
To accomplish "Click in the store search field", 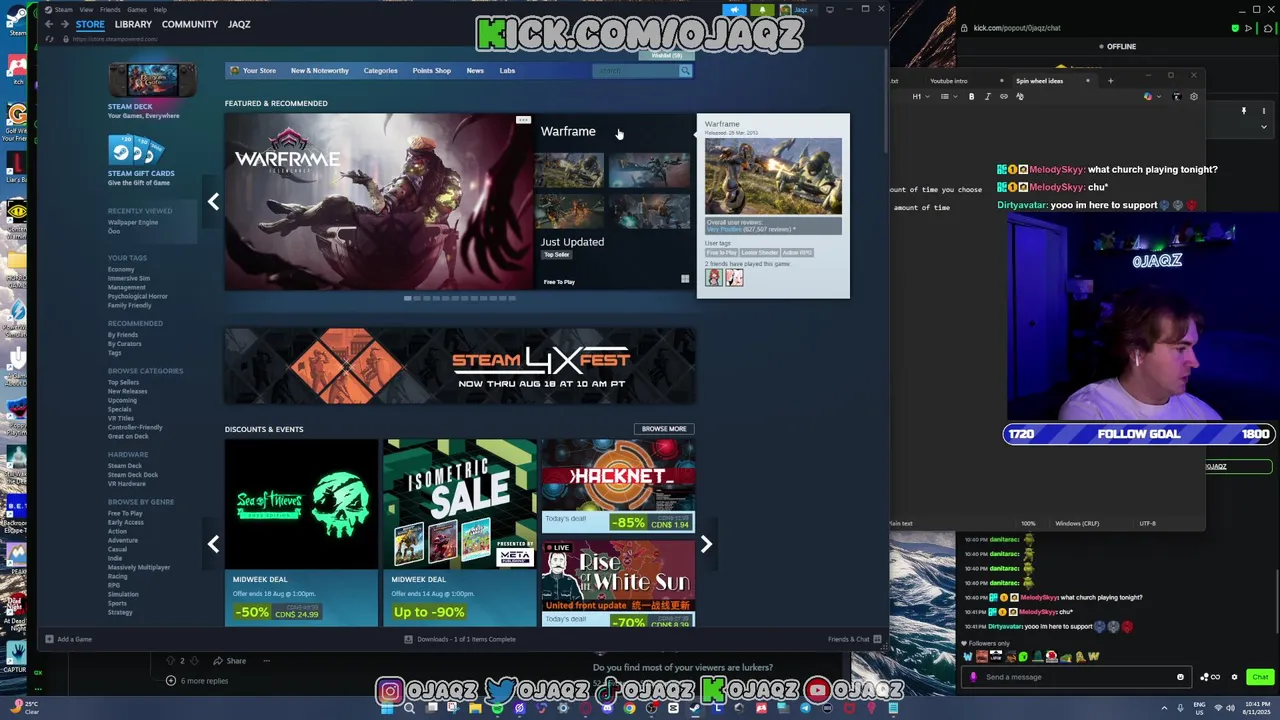I will [x=636, y=71].
